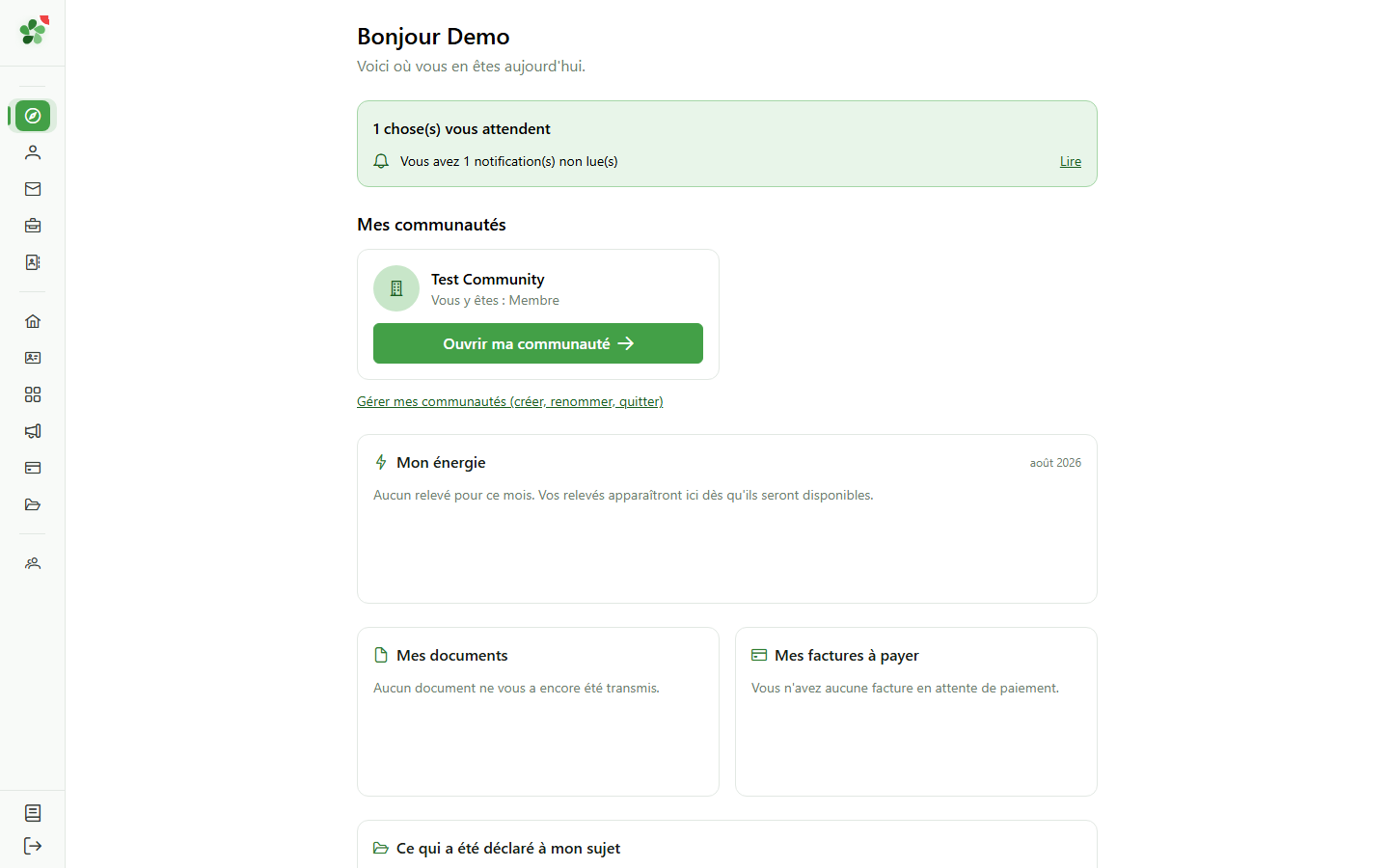The height and width of the screenshot is (868, 1389).
Task: Open the credit card billing icon in sidebar
Action: point(33,468)
